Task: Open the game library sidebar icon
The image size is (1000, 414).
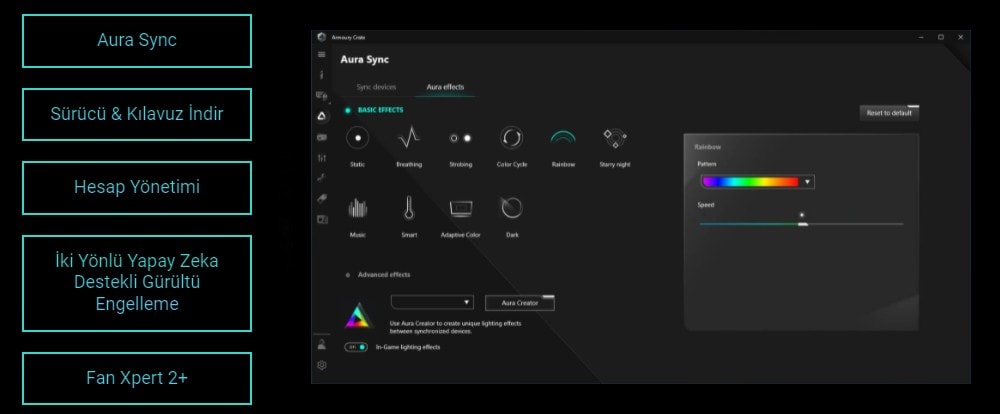Action: tap(321, 137)
